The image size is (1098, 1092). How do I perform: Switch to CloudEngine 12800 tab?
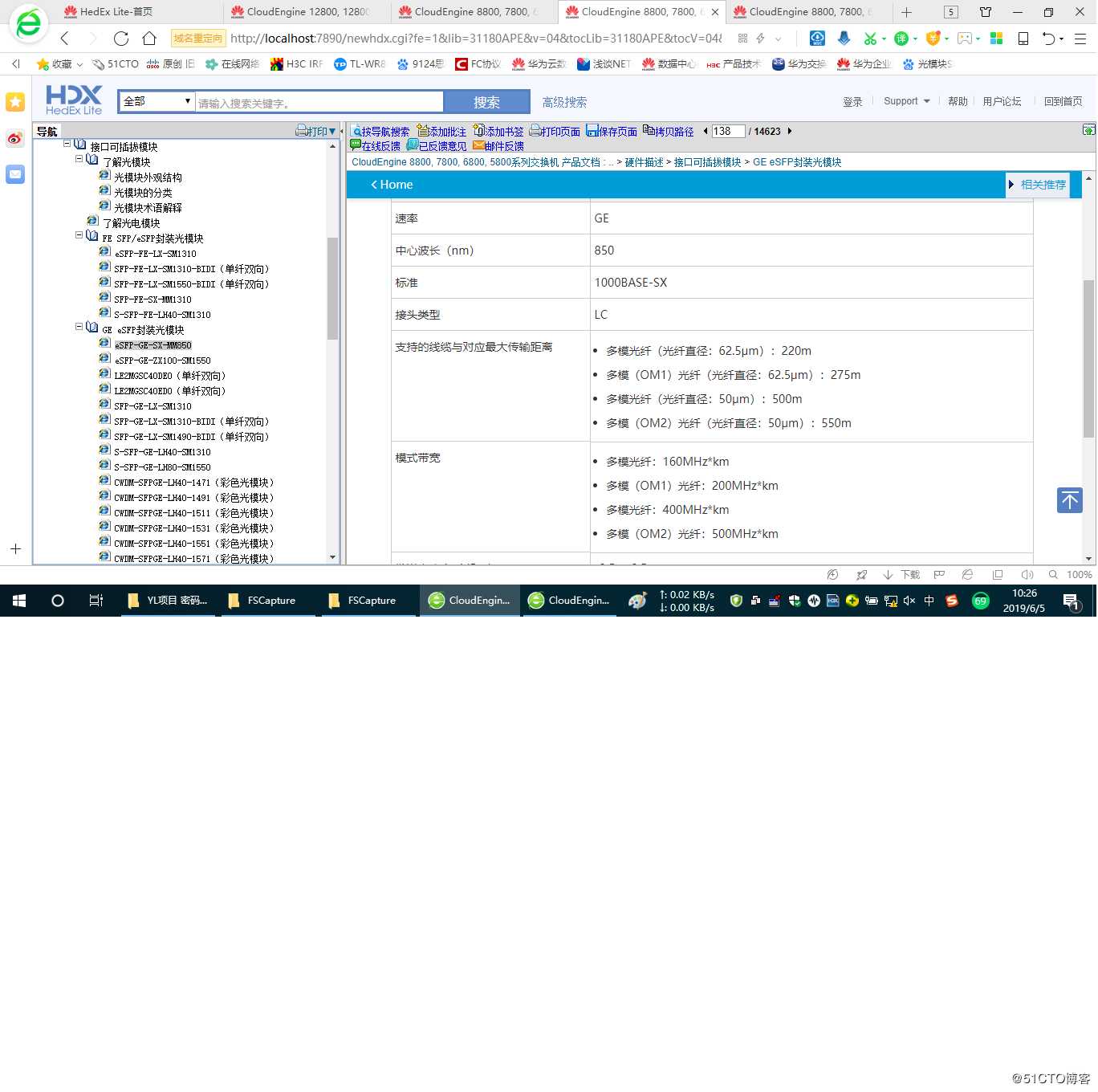307,12
